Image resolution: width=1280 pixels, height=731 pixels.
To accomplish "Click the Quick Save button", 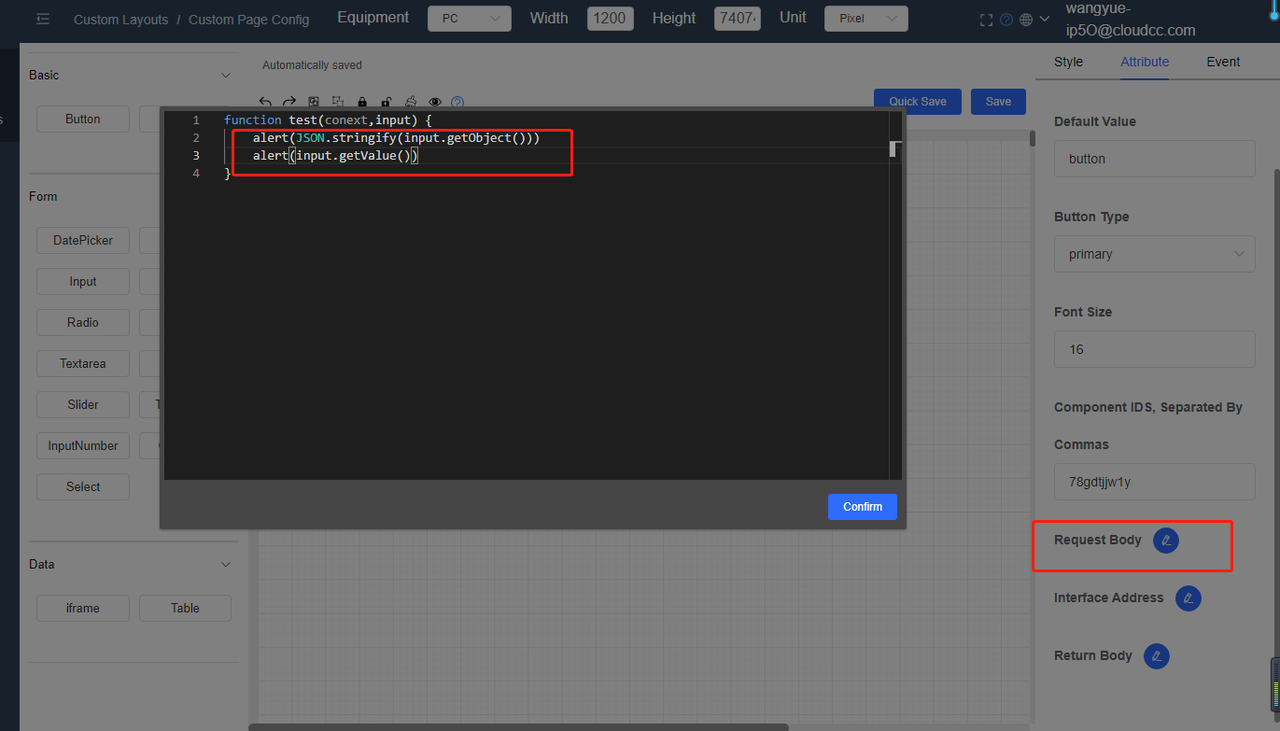I will (x=917, y=101).
